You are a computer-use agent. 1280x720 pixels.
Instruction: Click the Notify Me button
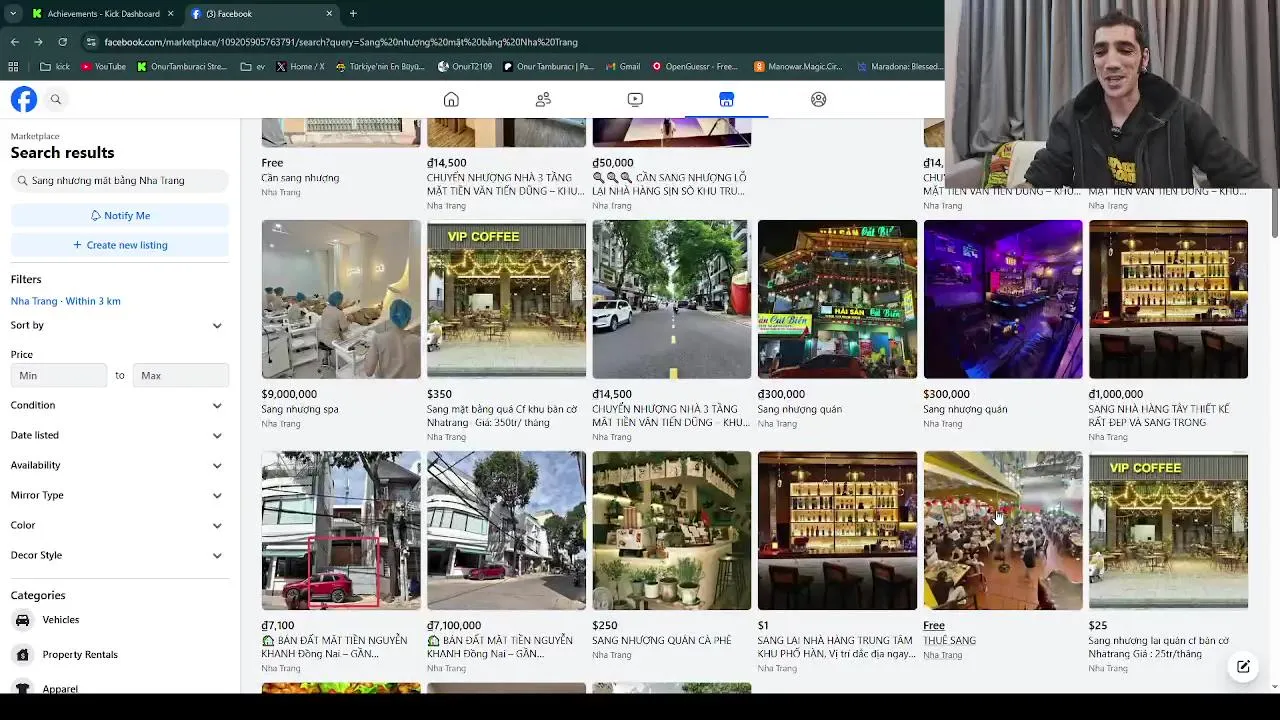tap(120, 215)
